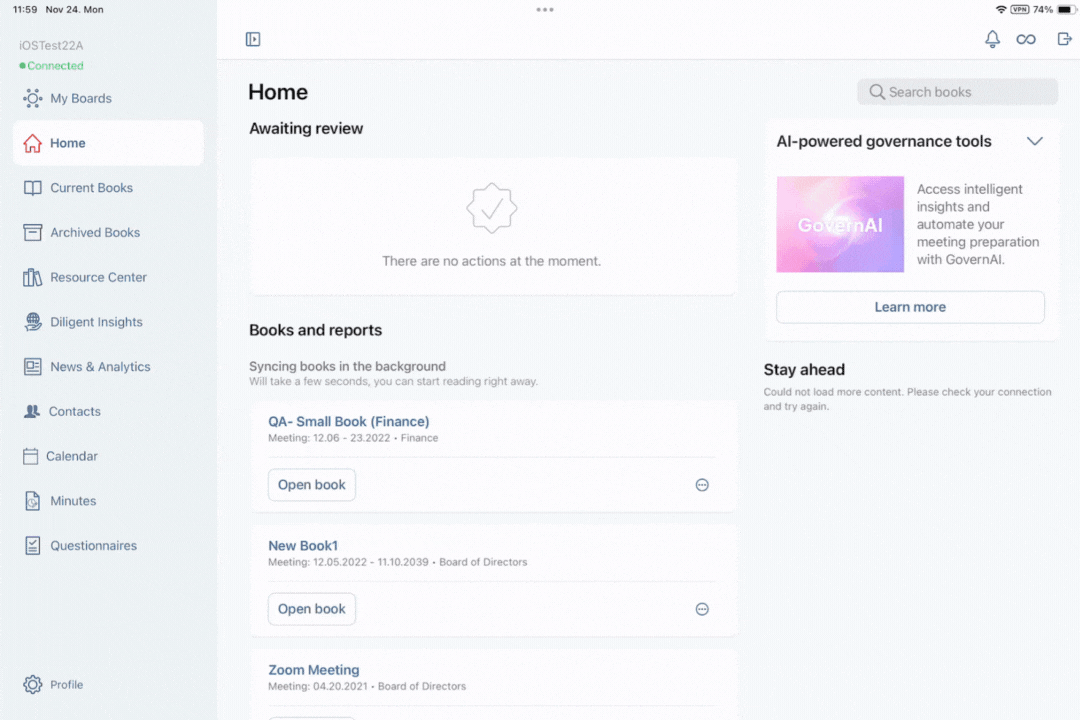
Task: Open the New Book1 title link
Action: 303,546
